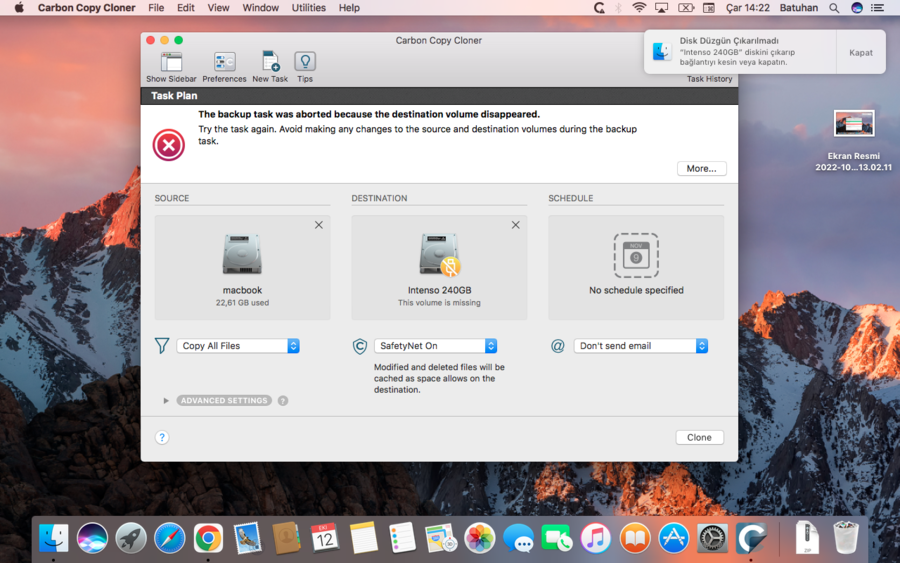Image resolution: width=900 pixels, height=563 pixels.
Task: Click the Wi-Fi menu bar icon
Action: tap(639, 7)
